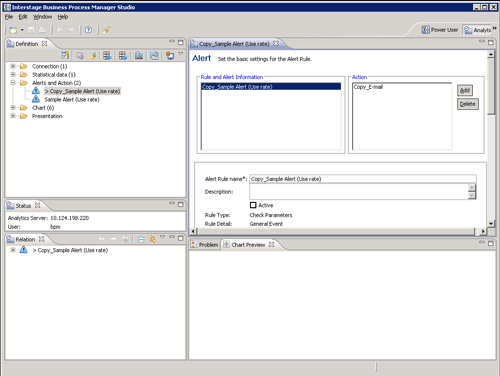The width and height of the screenshot is (500, 376).
Task: Click the Alert Rule name field
Action: coord(363,179)
